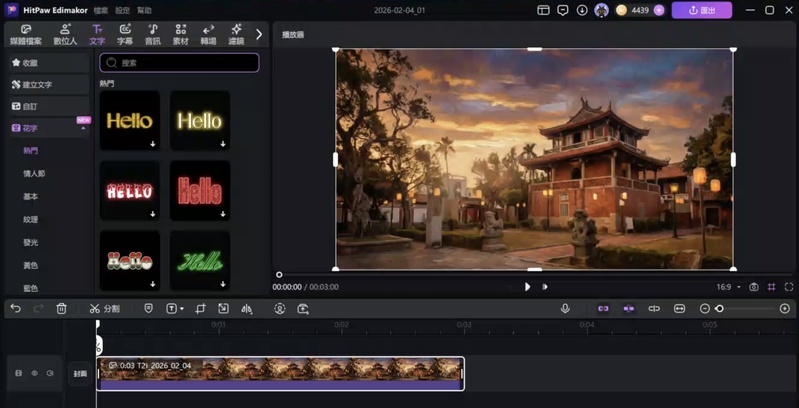Click the purple 匯出 export button

[x=701, y=10]
